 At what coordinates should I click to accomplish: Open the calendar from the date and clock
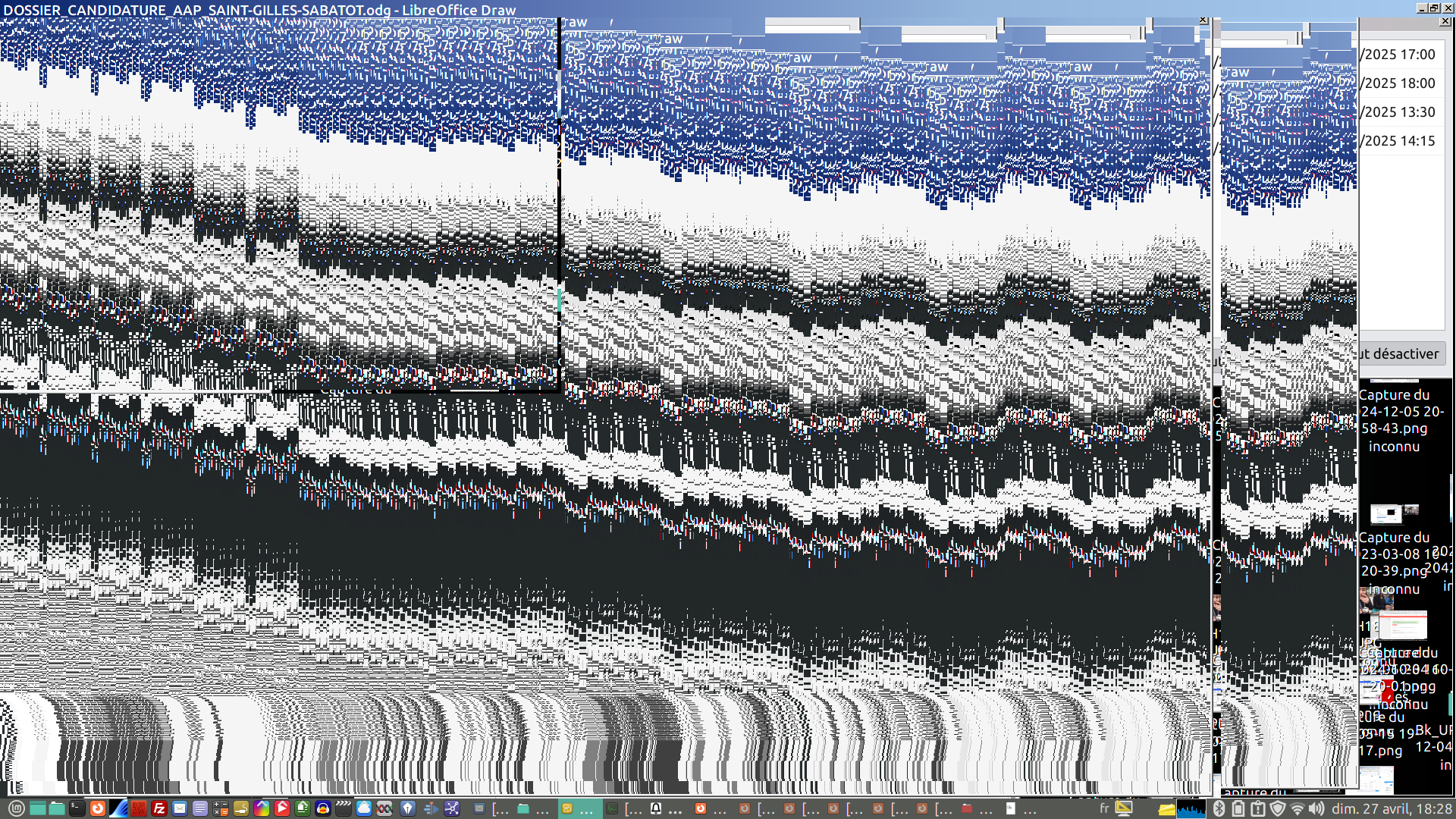pyautogui.click(x=1392, y=808)
